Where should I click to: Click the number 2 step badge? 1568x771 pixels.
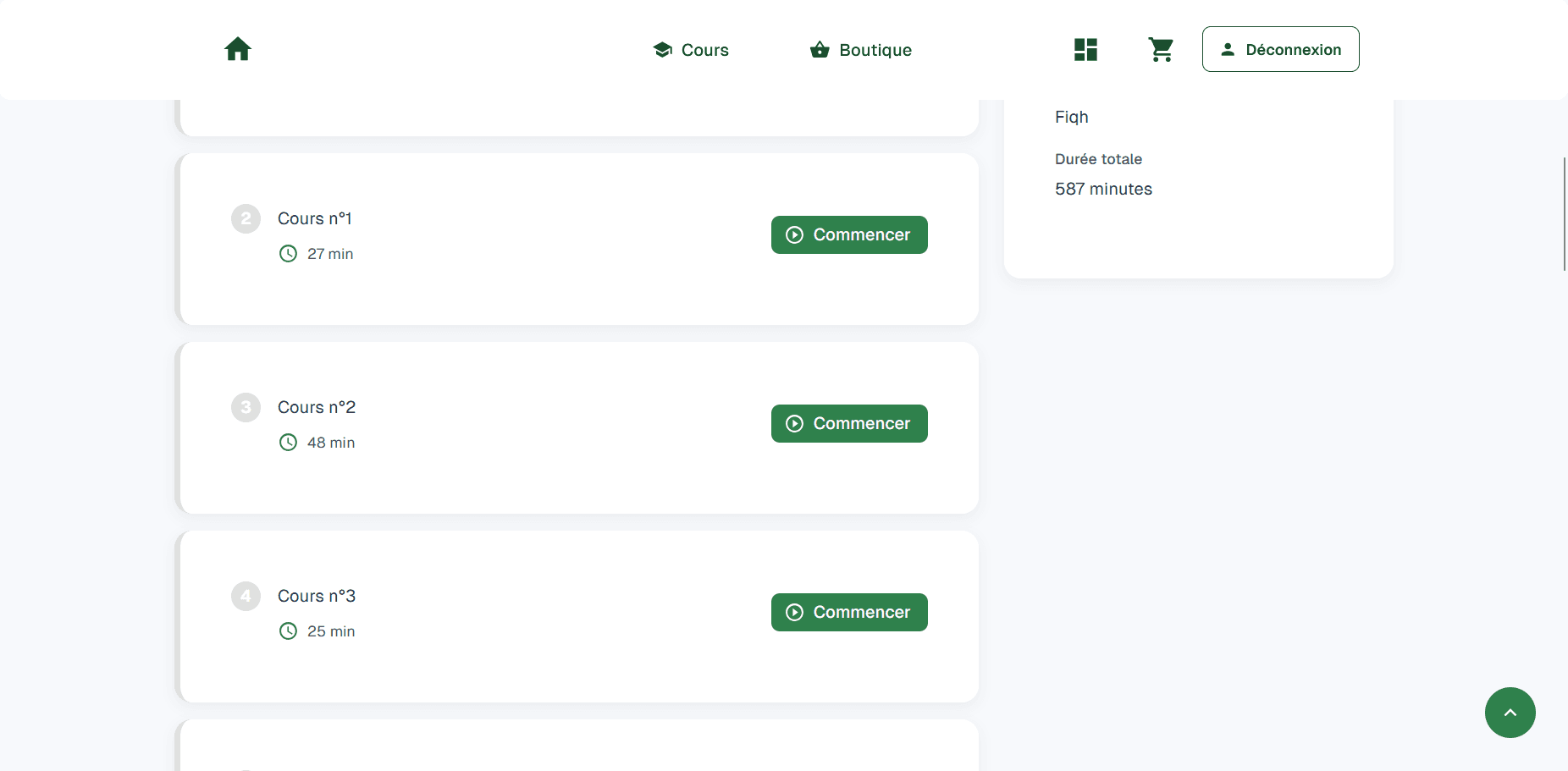point(246,218)
